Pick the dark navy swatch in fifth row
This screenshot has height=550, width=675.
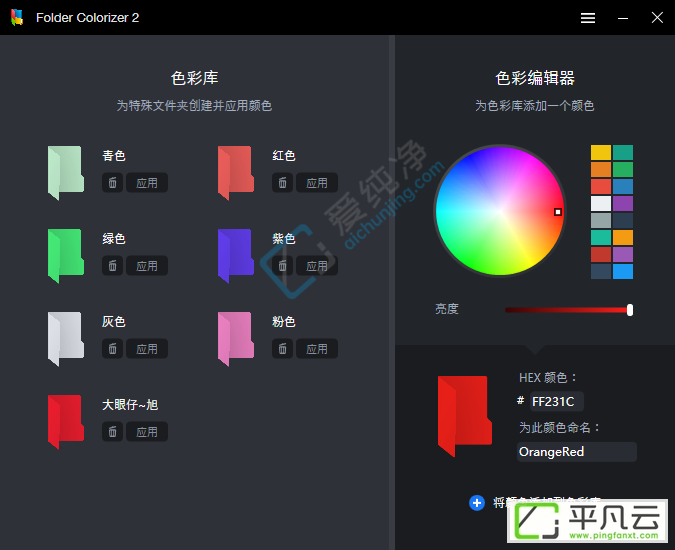(x=622, y=220)
